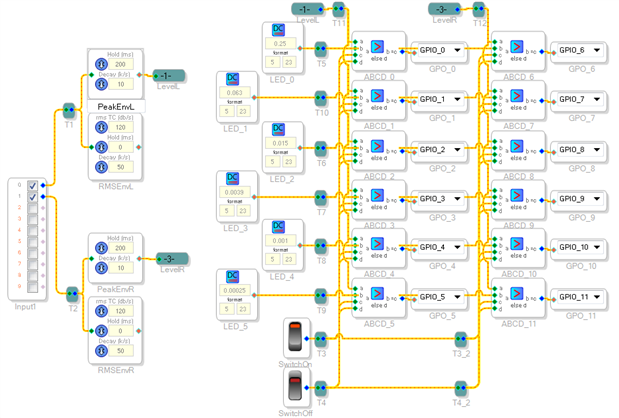
Task: Click the LevelR tag beside PeakEnvR
Action: coord(172,259)
